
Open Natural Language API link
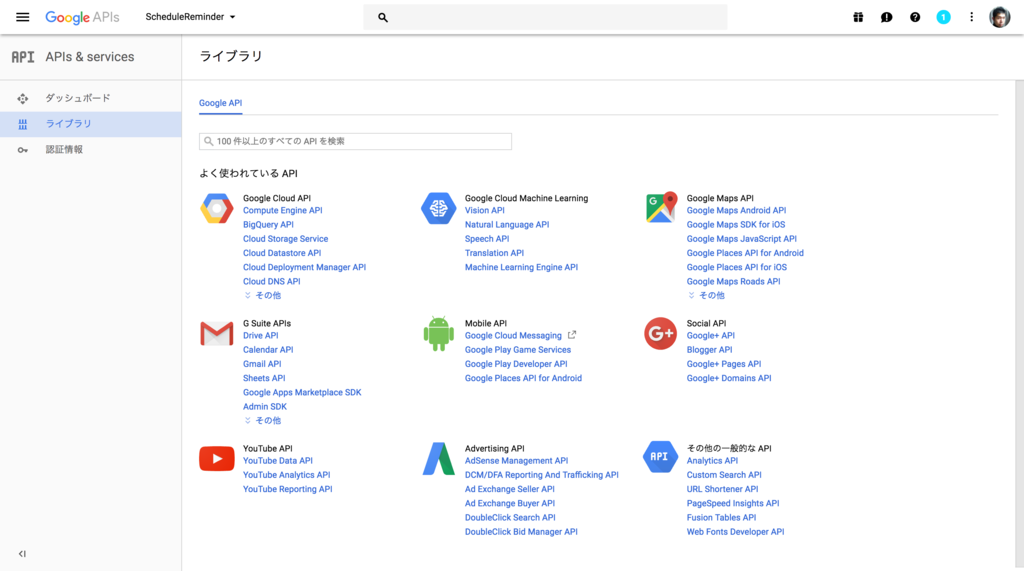507,225
